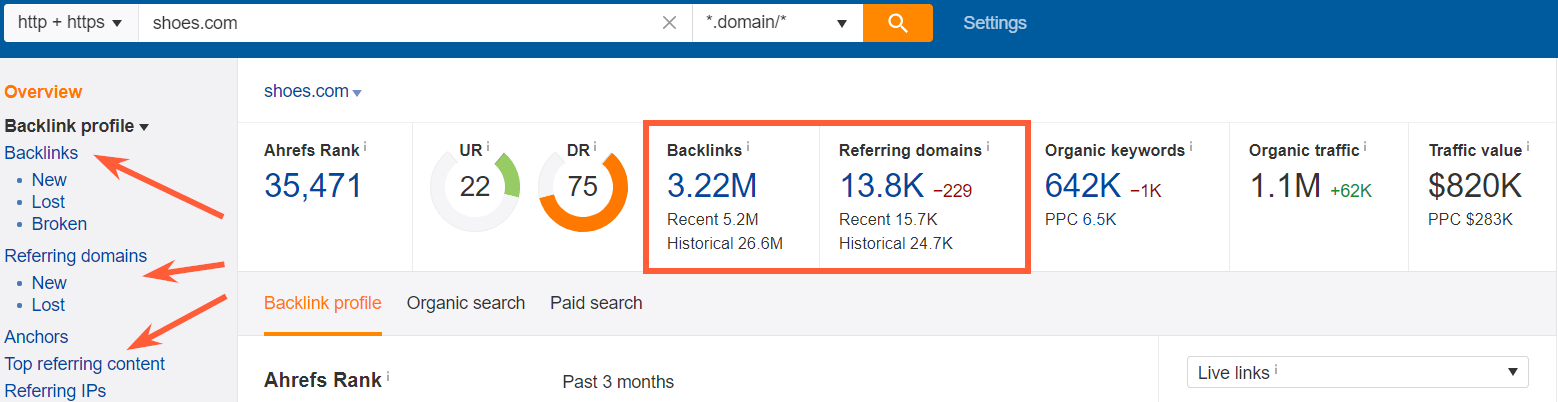The image size is (1558, 402).
Task: Click the Backlinks info icon in metrics
Action: click(748, 146)
